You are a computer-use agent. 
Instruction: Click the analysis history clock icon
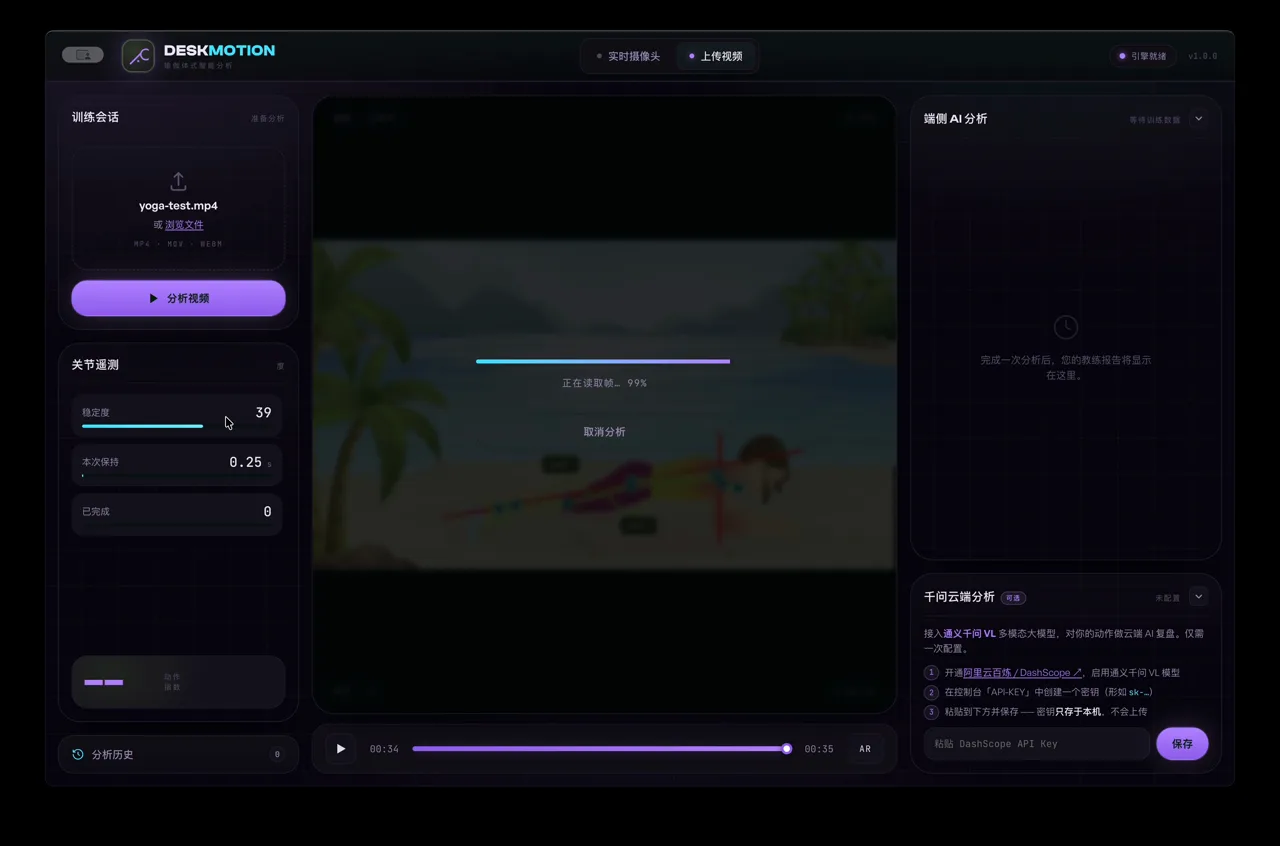click(x=78, y=754)
